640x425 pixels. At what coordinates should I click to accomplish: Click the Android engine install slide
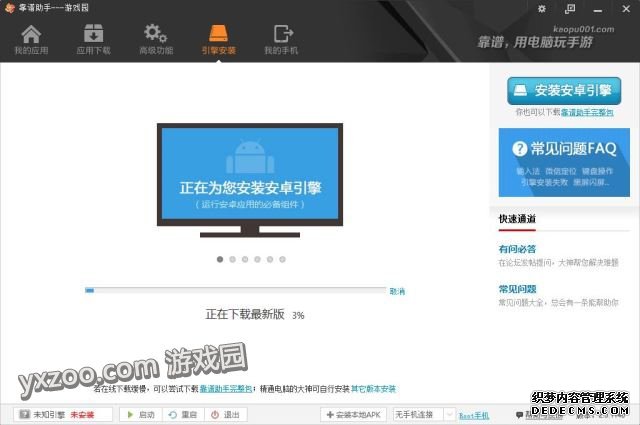[x=250, y=180]
